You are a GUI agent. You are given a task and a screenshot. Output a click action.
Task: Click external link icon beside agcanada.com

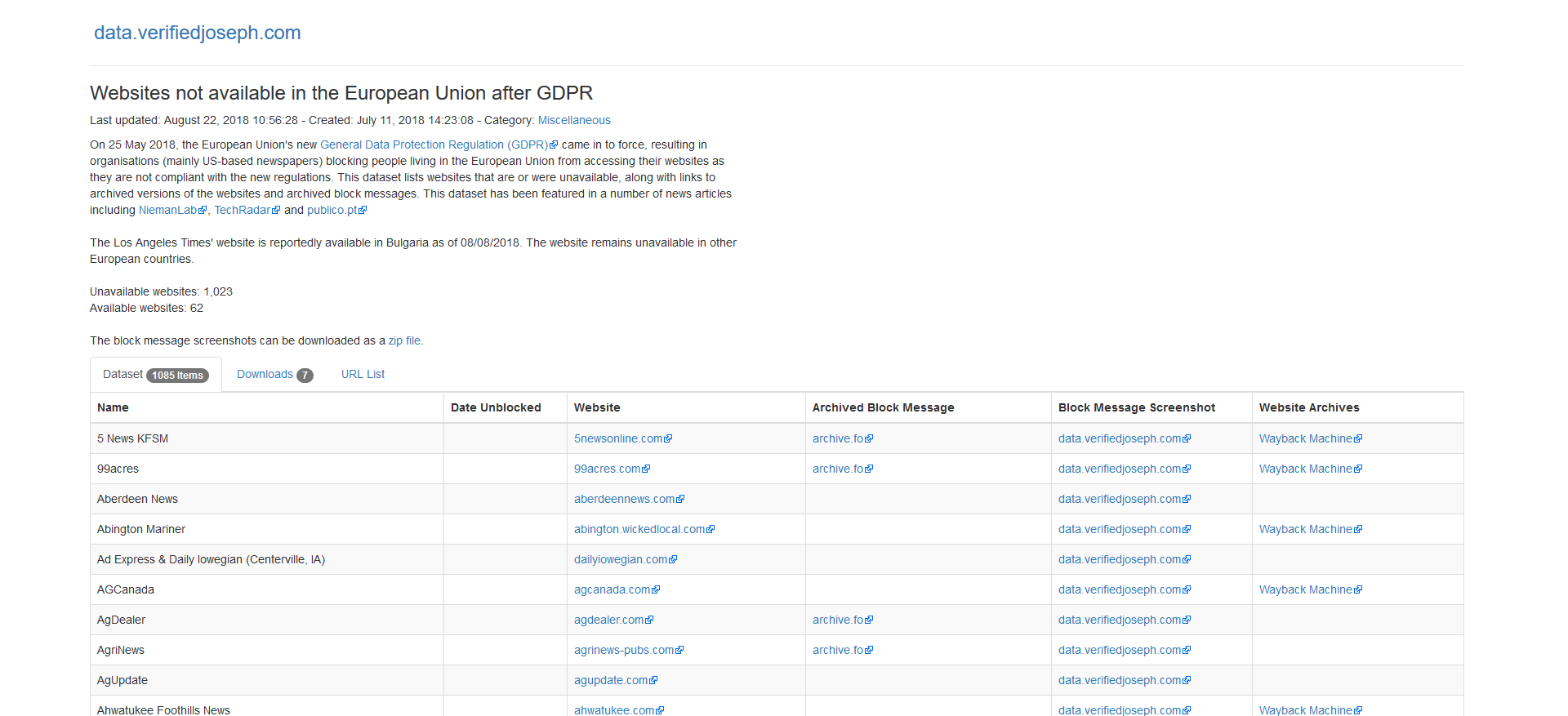click(x=656, y=590)
